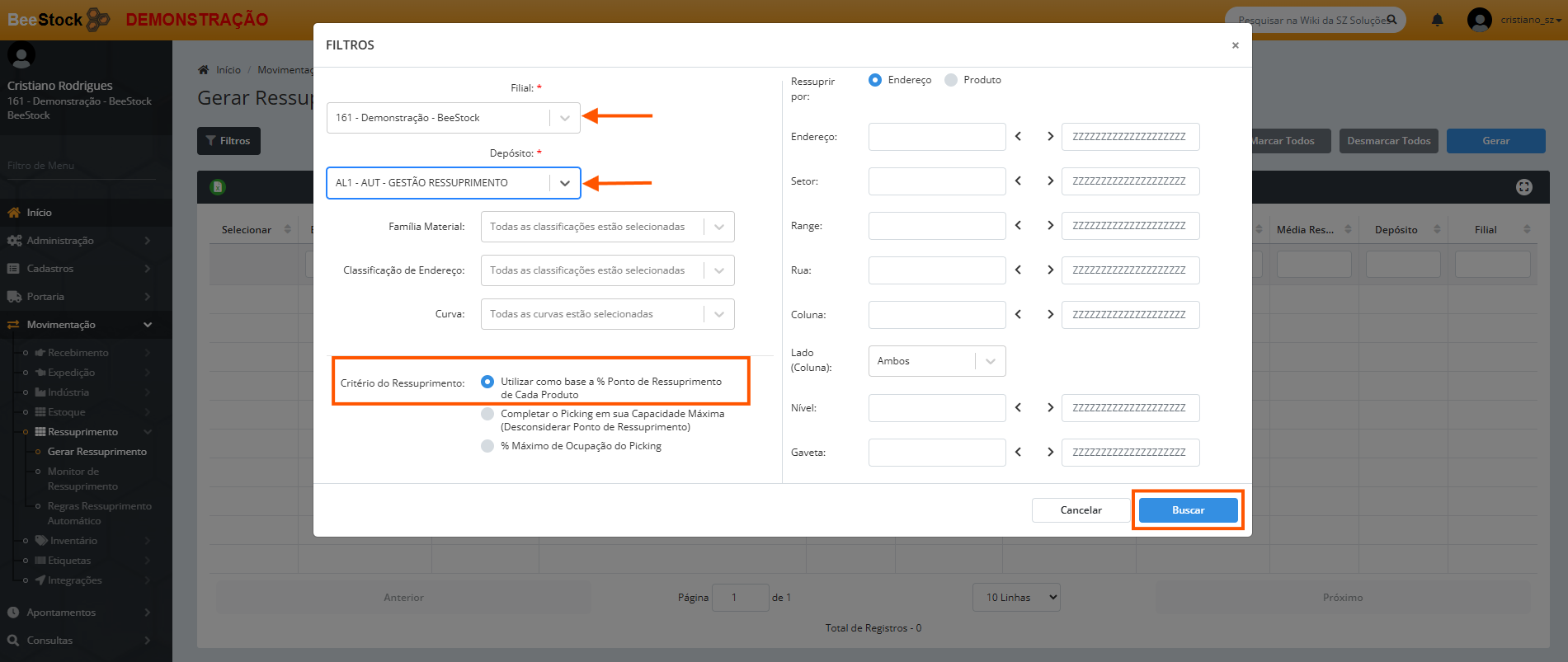Image resolution: width=1568 pixels, height=662 pixels.
Task: Choose % Máximo de Ocupação do Picking
Action: tap(487, 446)
